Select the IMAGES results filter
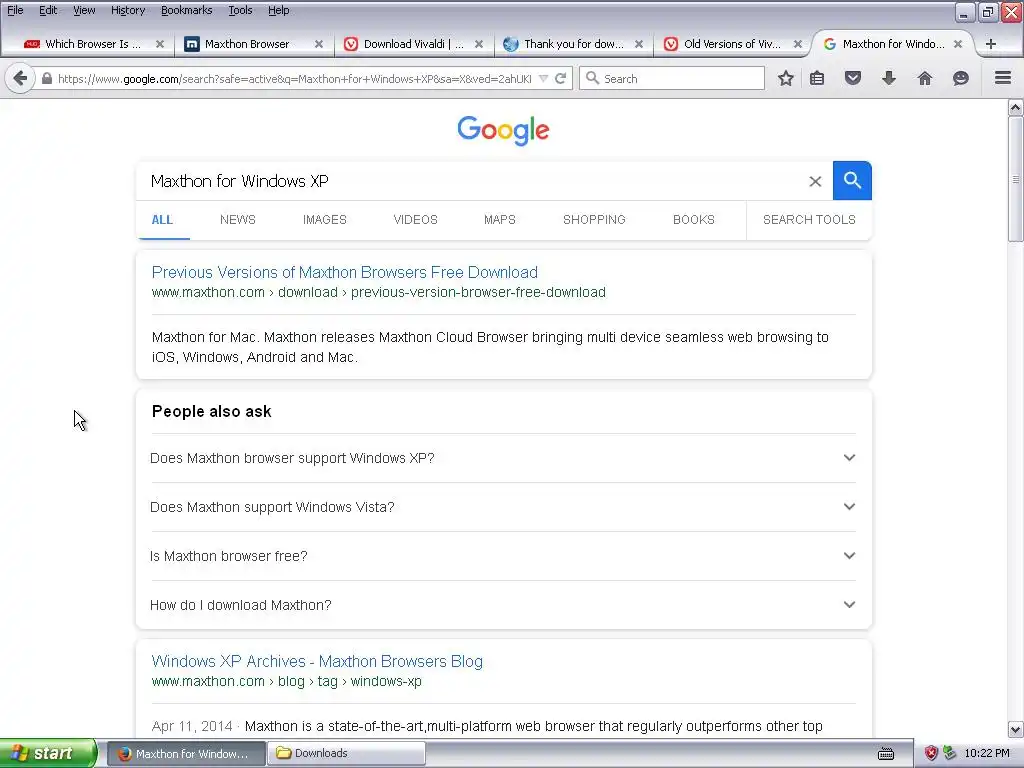 pyautogui.click(x=325, y=220)
